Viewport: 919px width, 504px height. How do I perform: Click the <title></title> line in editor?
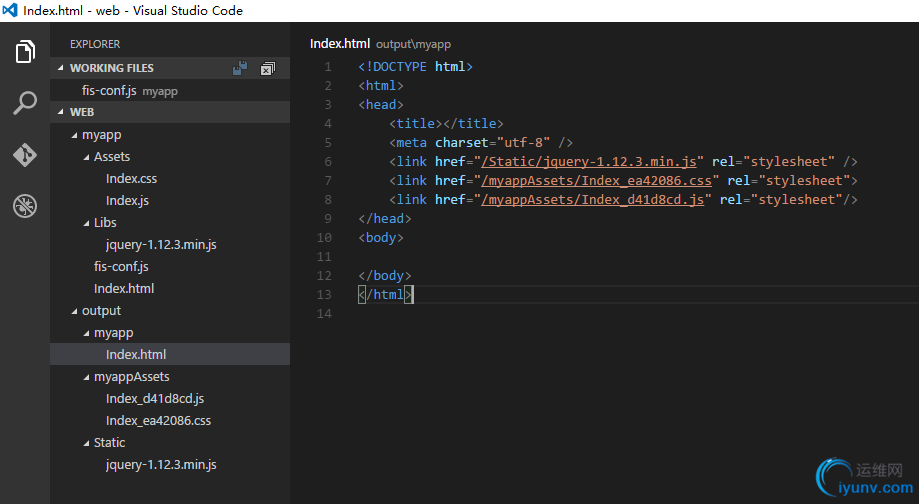(446, 124)
